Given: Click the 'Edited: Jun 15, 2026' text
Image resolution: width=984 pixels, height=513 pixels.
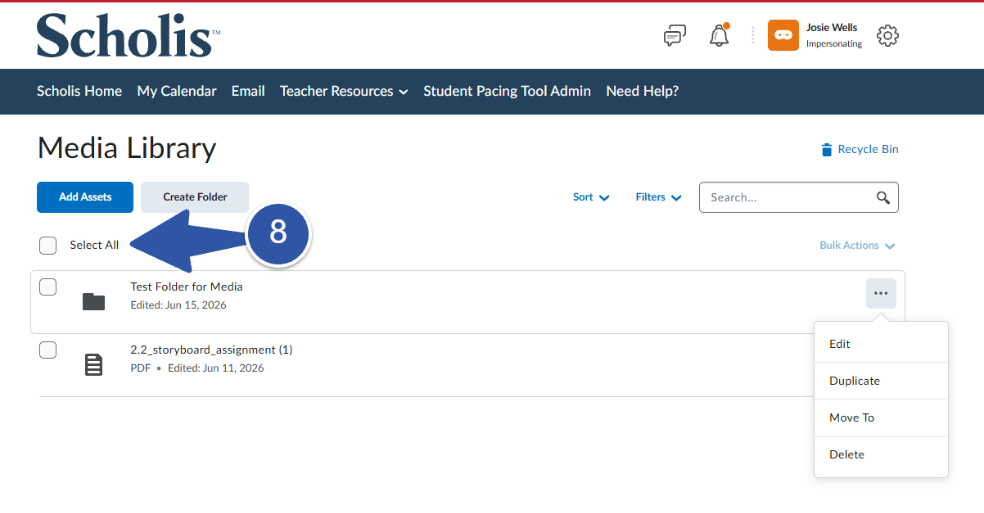Looking at the screenshot, I should [x=178, y=305].
